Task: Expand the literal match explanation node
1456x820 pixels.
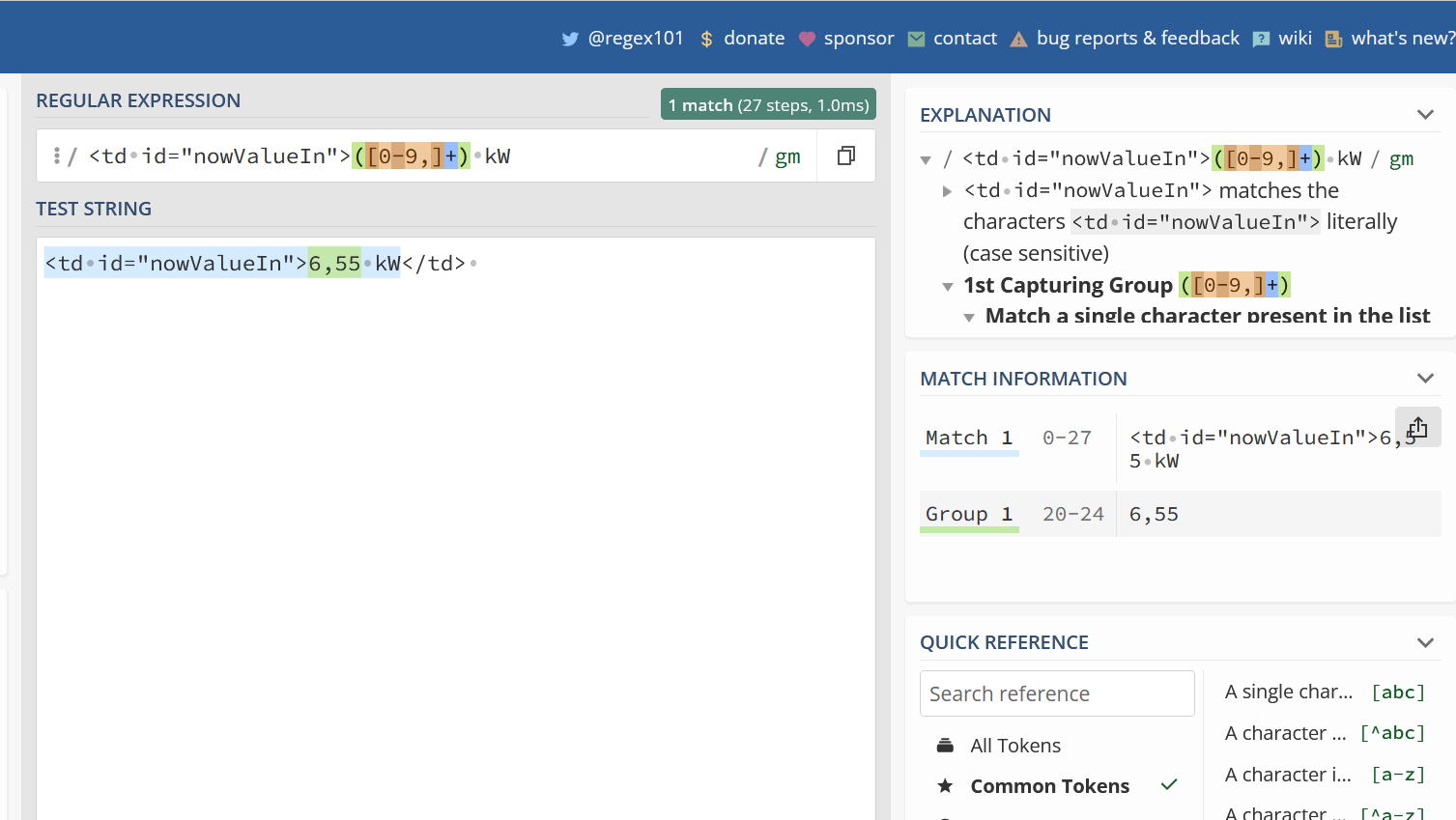Action: (x=947, y=191)
